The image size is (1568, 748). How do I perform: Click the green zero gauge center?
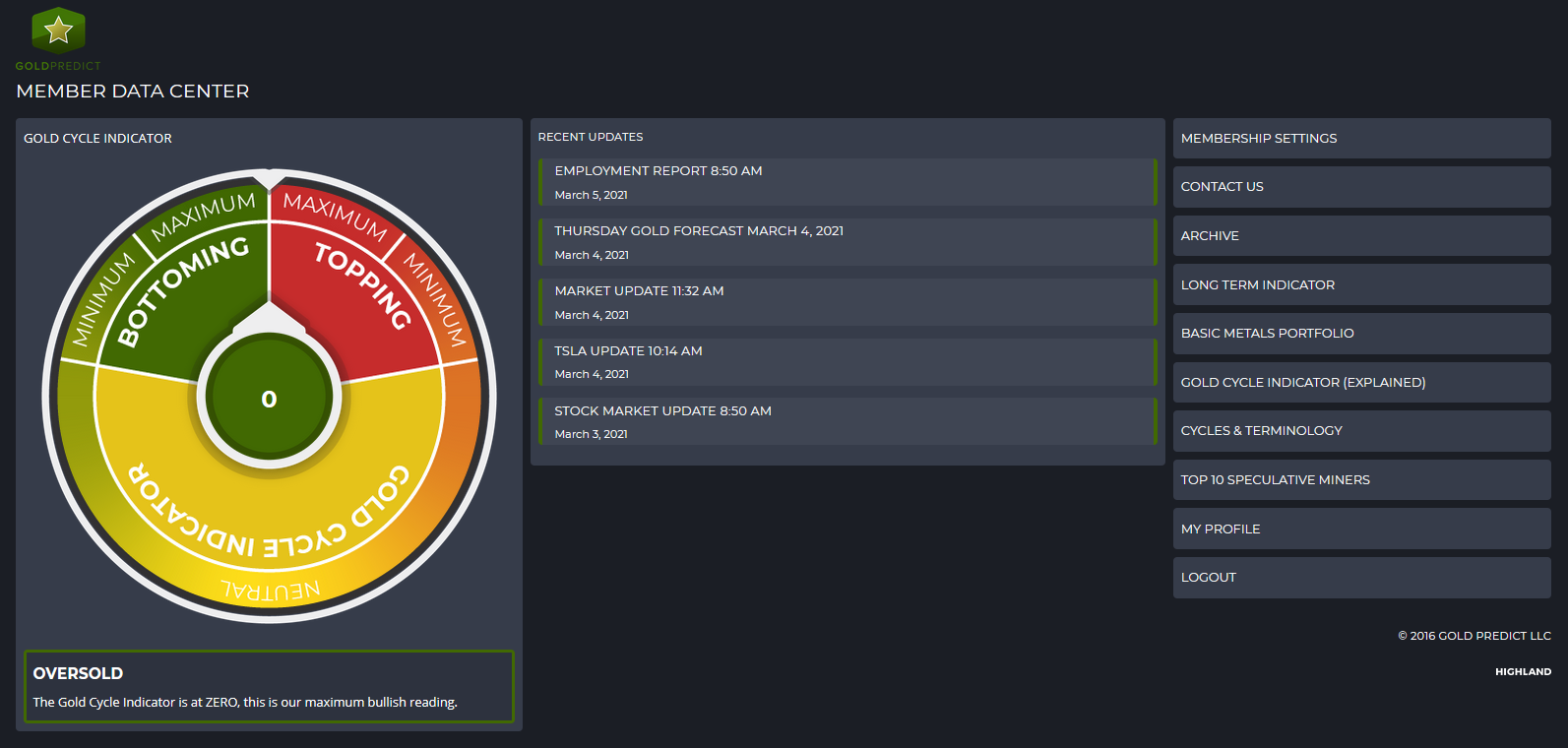269,399
